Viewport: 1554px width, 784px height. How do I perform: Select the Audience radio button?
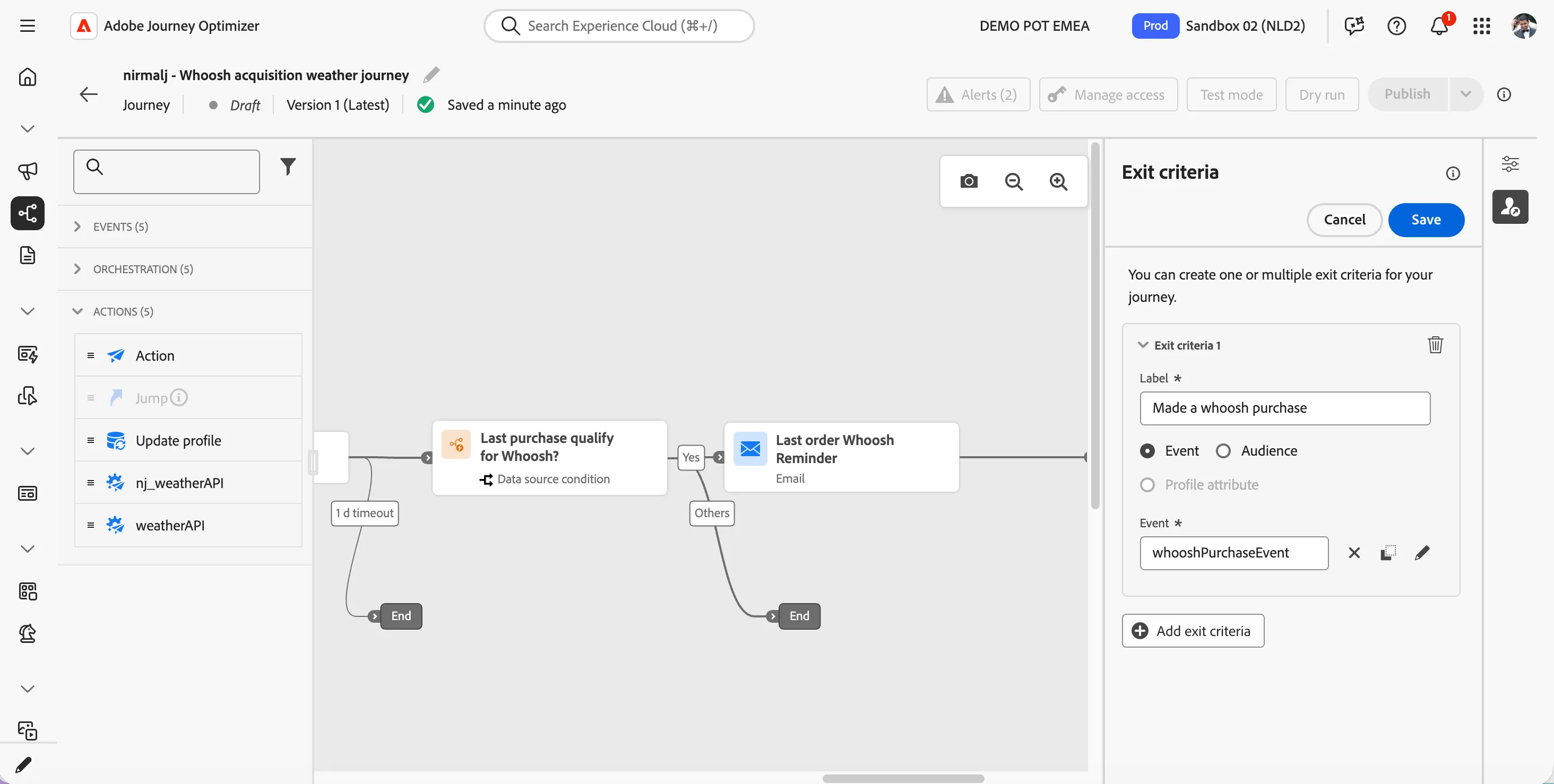[1222, 451]
